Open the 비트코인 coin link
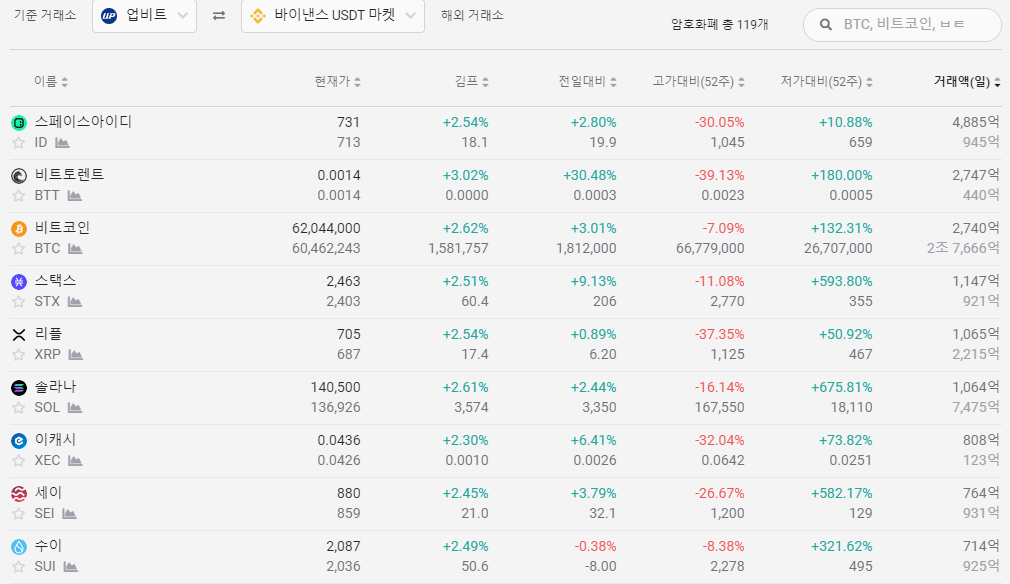The height and width of the screenshot is (584, 1010). coord(62,227)
